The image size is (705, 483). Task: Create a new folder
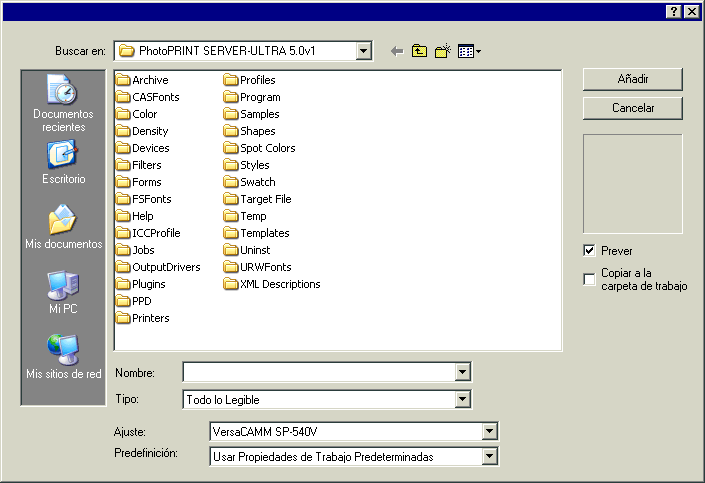click(443, 51)
